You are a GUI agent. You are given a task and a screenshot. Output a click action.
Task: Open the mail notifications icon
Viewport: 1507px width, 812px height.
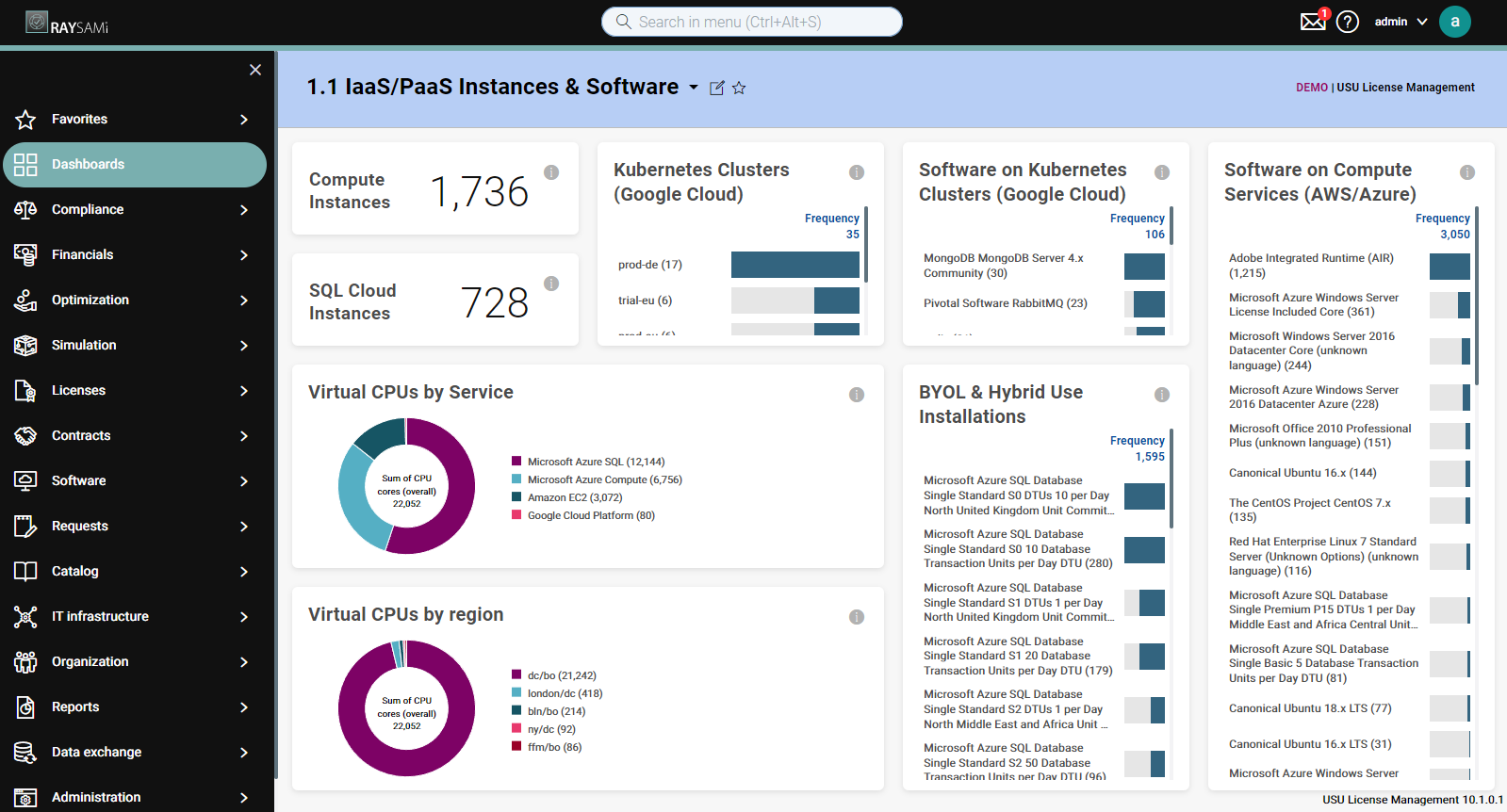(1313, 21)
